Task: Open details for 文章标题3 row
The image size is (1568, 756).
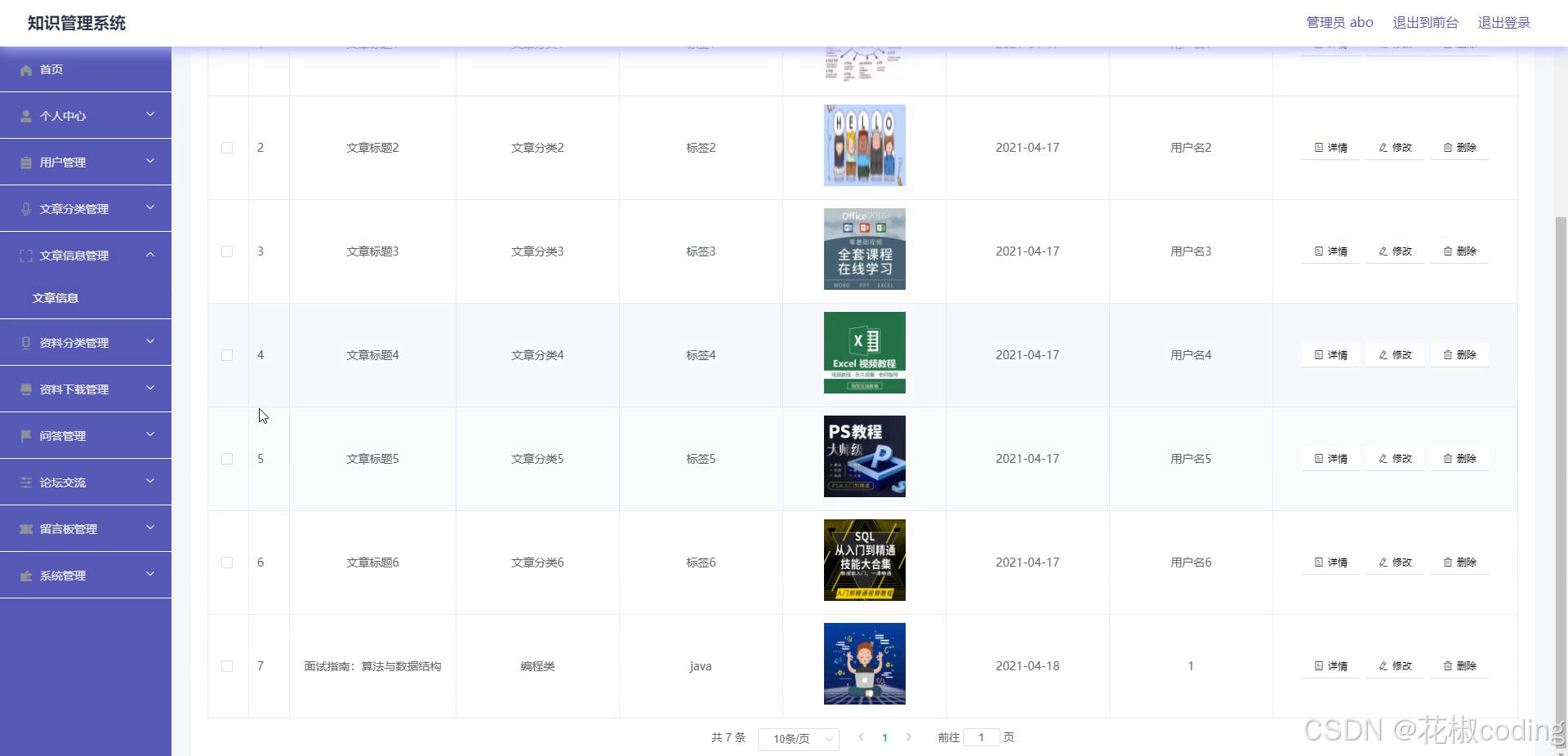Action: tap(1330, 251)
